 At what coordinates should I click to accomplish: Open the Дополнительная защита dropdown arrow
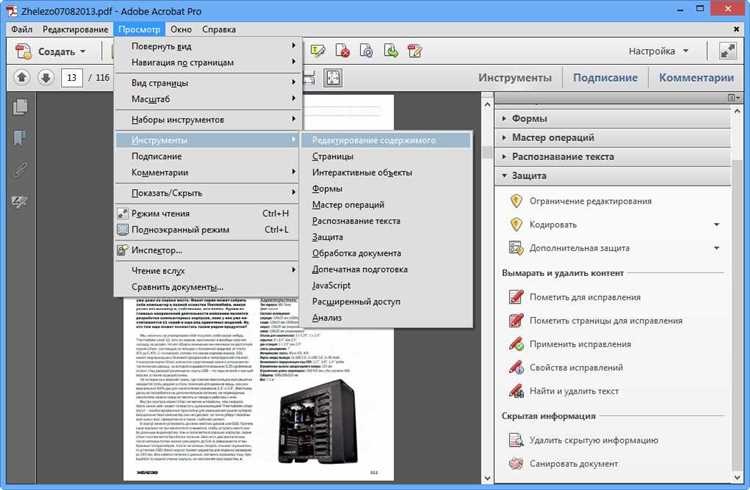[x=717, y=248]
